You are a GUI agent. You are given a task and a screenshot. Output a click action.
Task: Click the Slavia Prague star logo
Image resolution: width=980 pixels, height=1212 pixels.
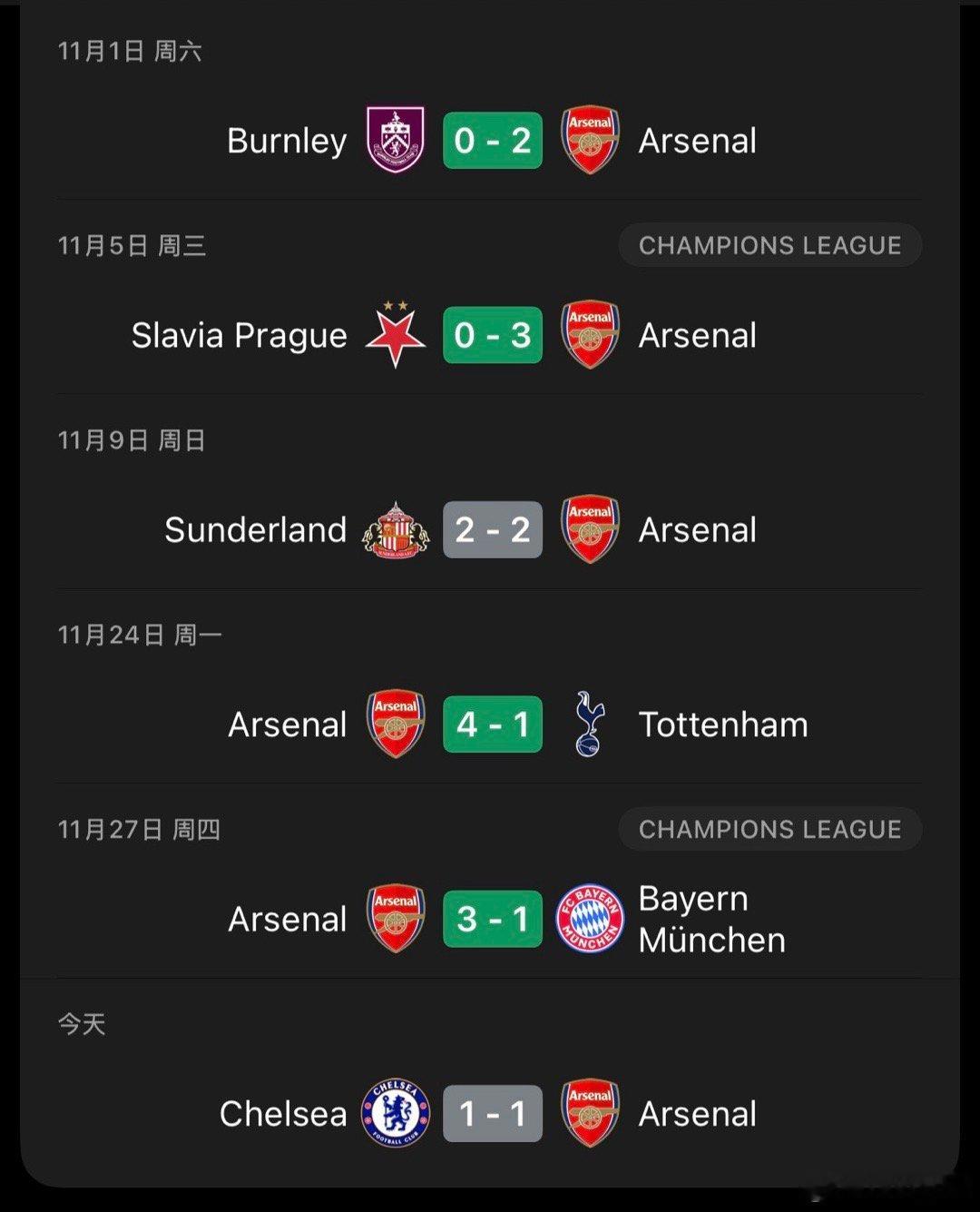tap(395, 334)
